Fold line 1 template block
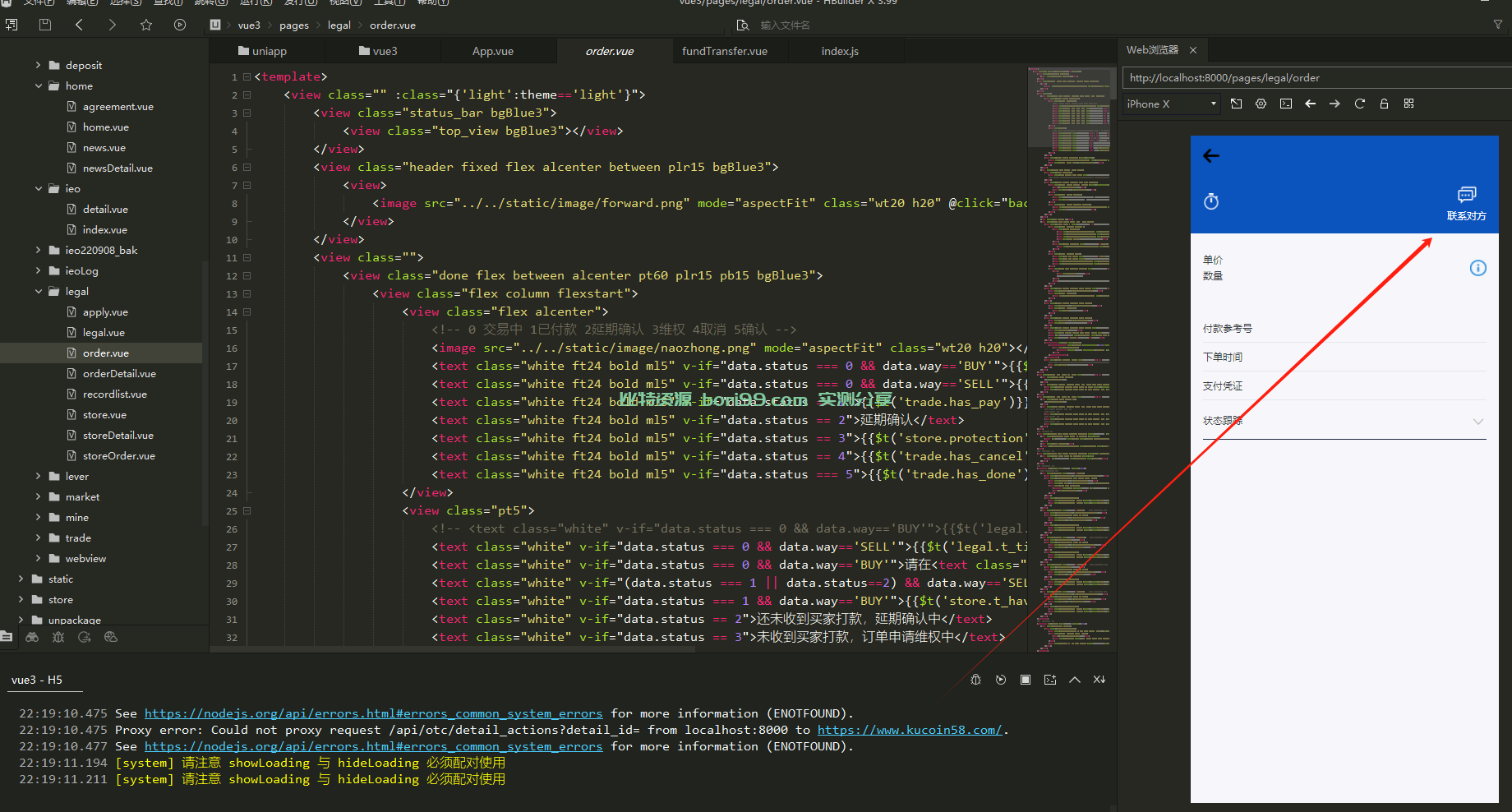 pyautogui.click(x=247, y=76)
